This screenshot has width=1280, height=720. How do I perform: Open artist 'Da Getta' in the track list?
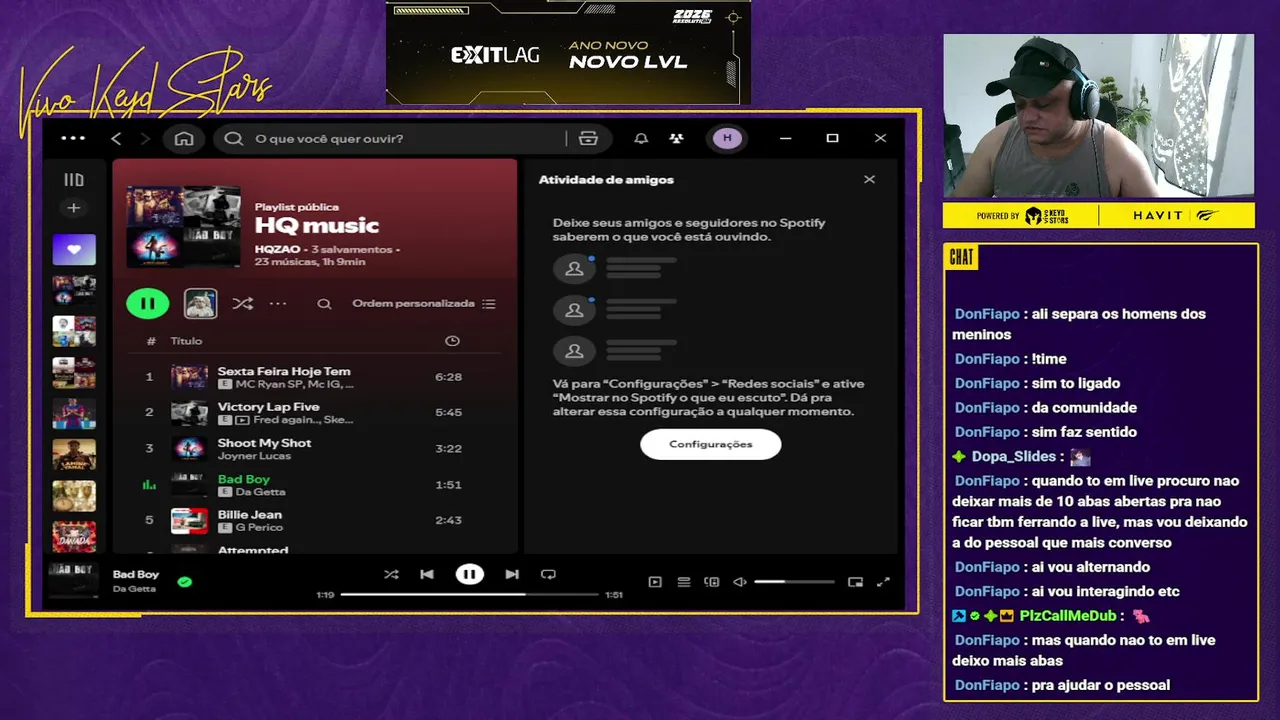pyautogui.click(x=260, y=492)
